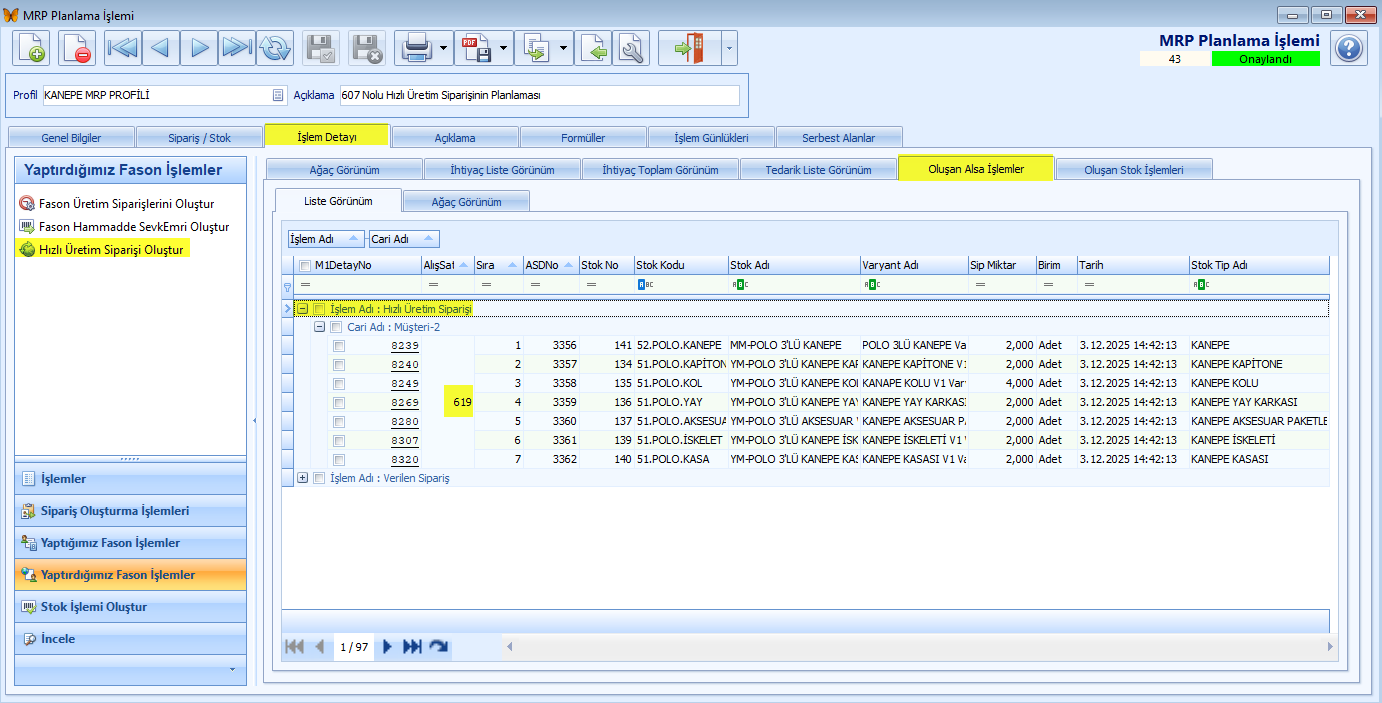Click the printer icon
This screenshot has width=1382, height=703.
point(416,48)
